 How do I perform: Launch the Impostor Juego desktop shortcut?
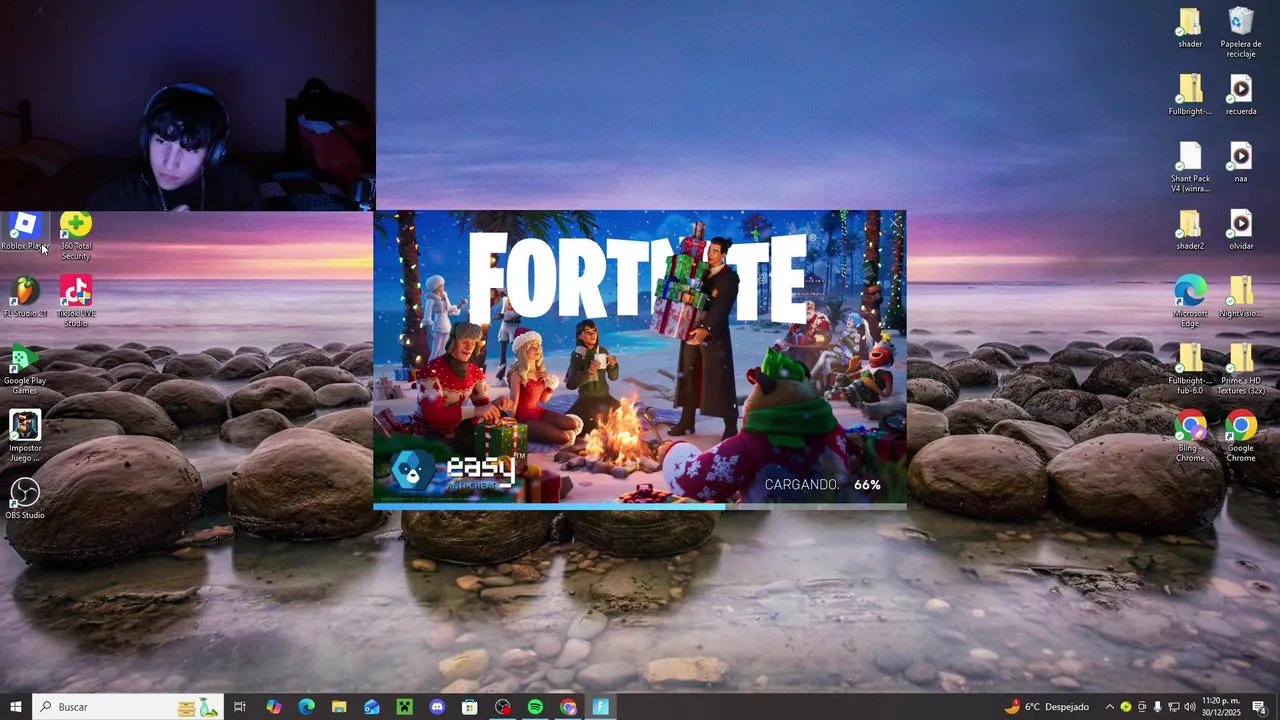[x=24, y=436]
